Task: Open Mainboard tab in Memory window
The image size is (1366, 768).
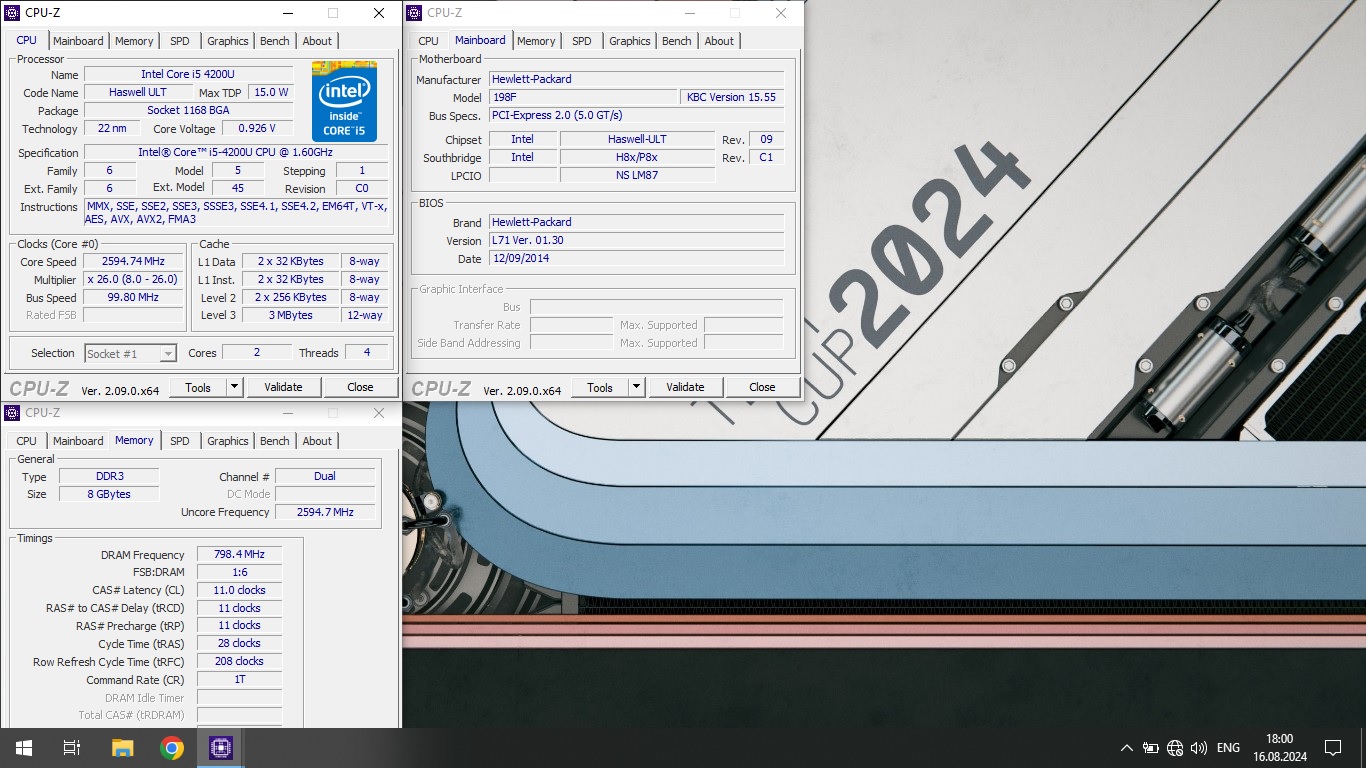Action: click(x=78, y=441)
